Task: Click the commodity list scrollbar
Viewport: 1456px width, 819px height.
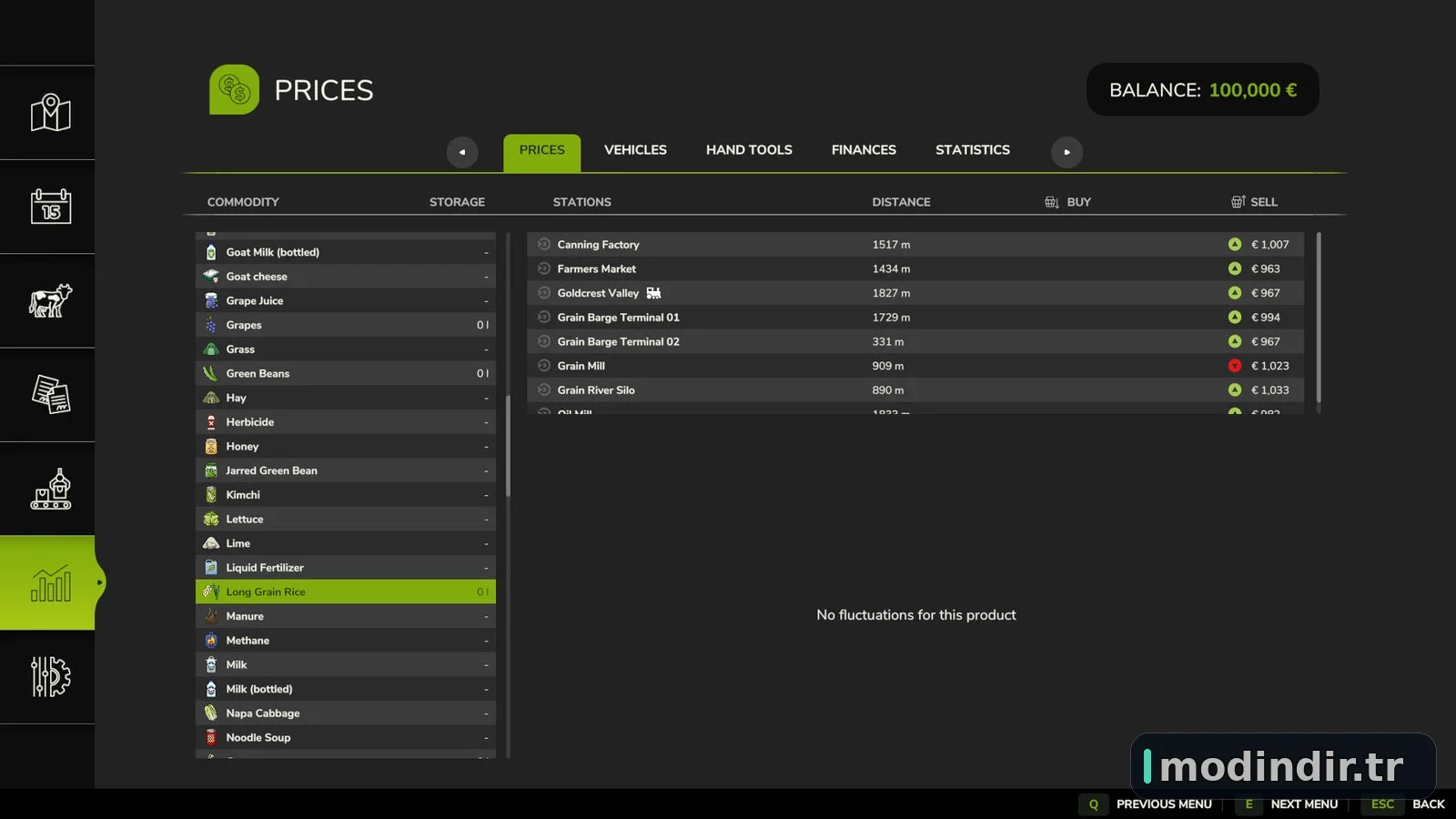Action: tap(508, 446)
